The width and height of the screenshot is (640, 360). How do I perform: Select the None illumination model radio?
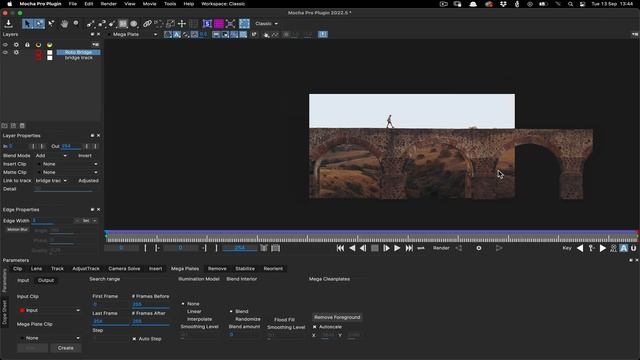183,304
